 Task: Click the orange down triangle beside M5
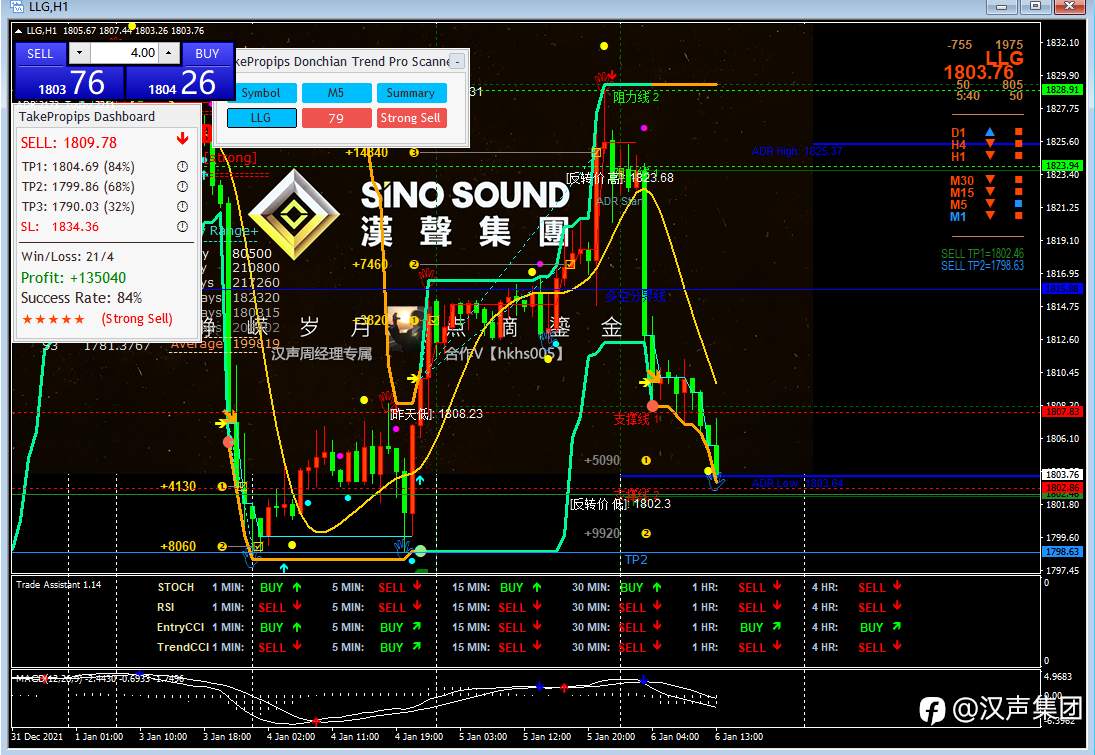pos(990,204)
